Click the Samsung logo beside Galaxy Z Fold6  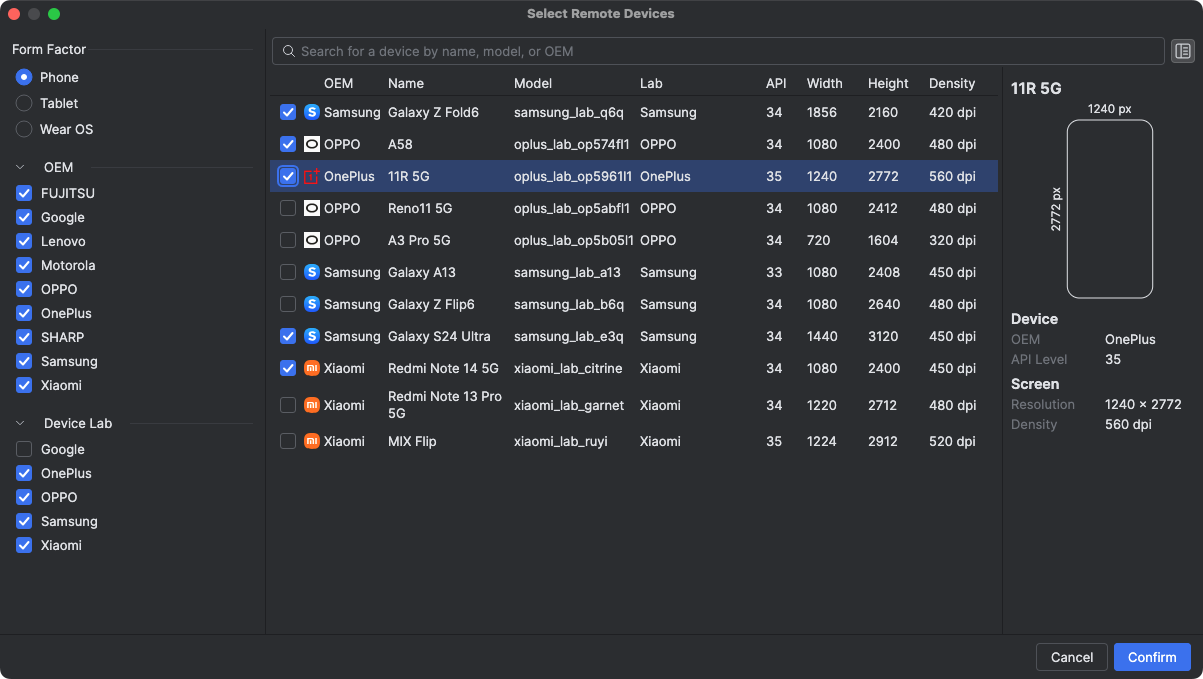(x=312, y=113)
